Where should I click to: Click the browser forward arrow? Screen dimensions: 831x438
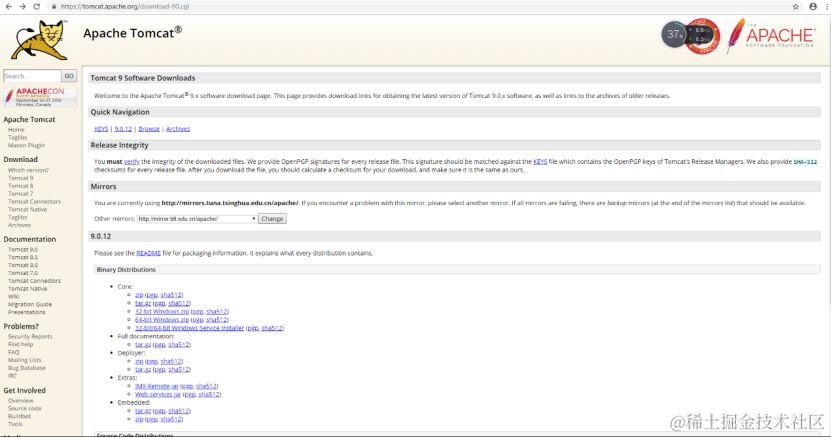(x=22, y=6)
